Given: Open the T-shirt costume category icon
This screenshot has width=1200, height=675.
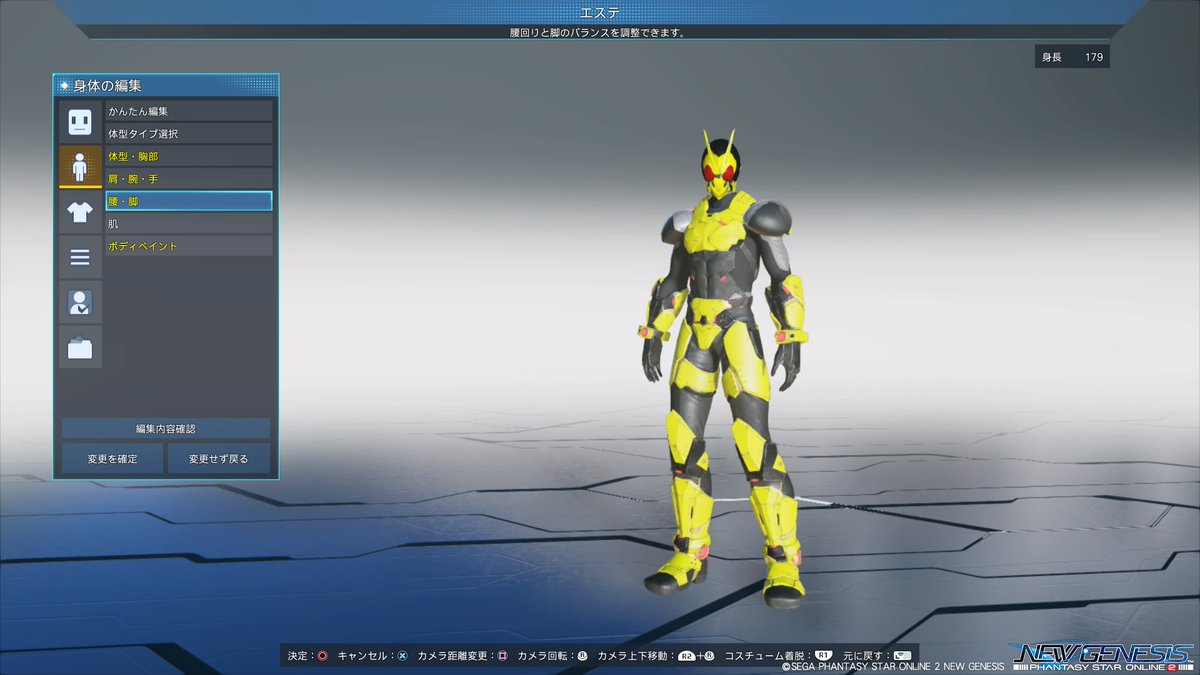Looking at the screenshot, I should (80, 211).
